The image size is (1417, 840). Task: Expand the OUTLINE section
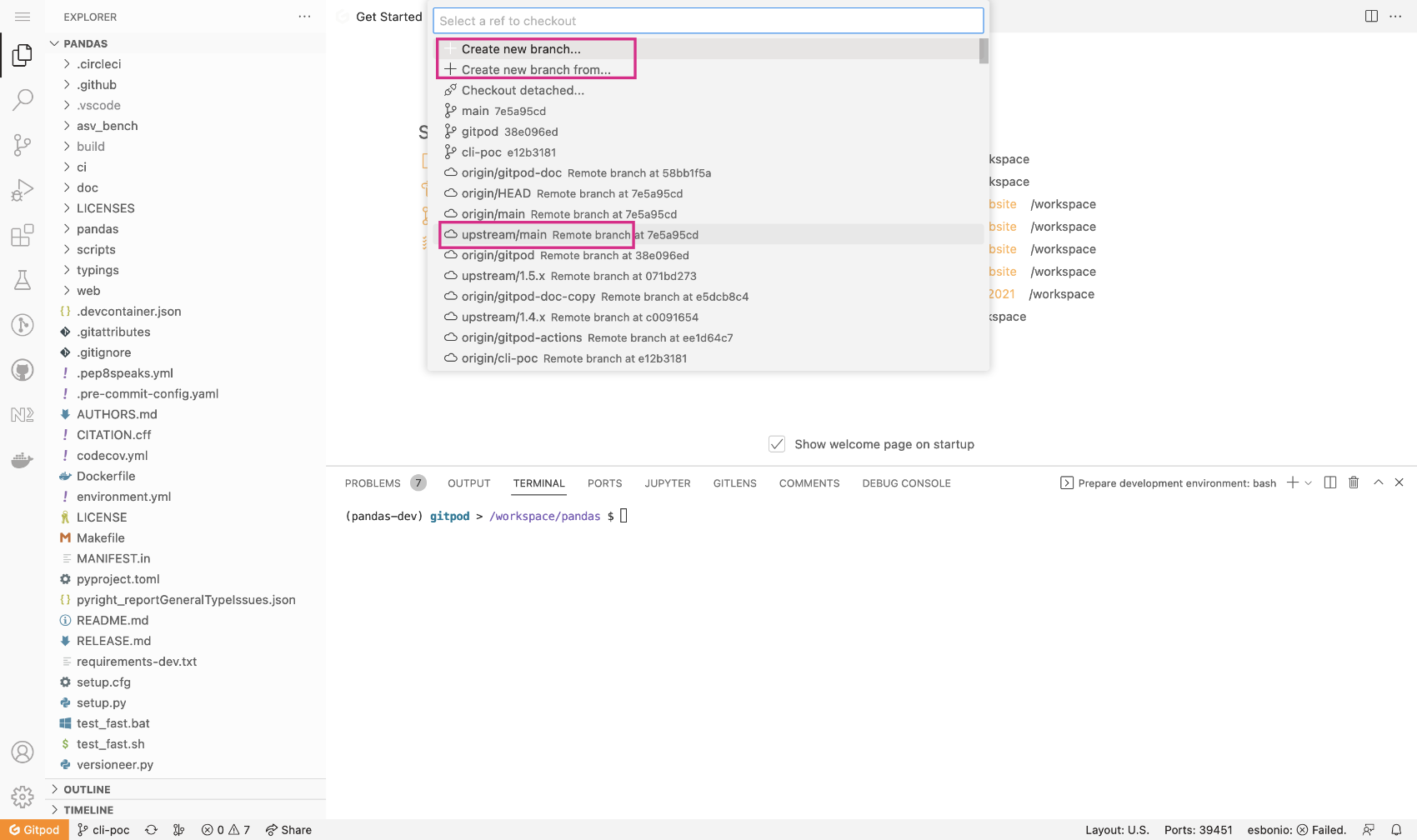(x=86, y=788)
